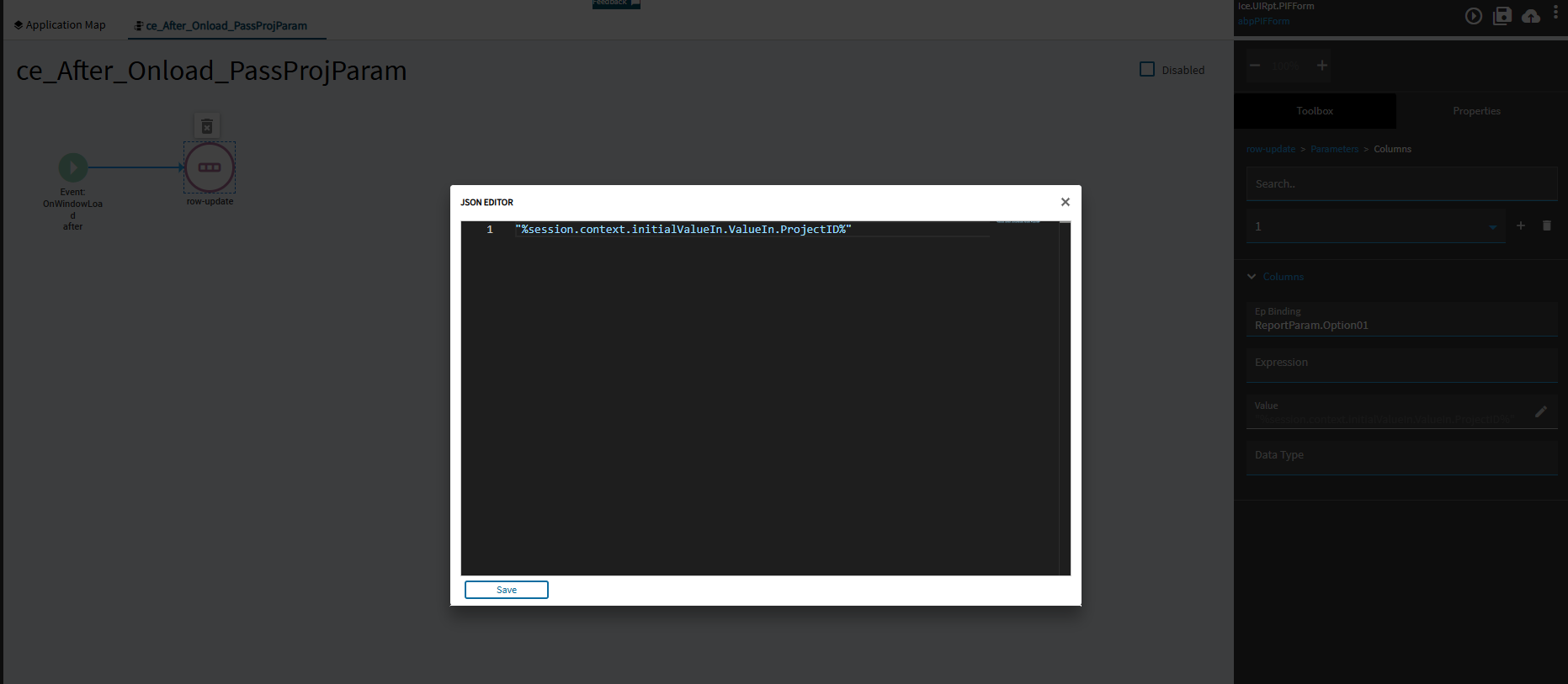Click the zoom out minus icon
This screenshot has height=684, width=1568.
click(1255, 65)
